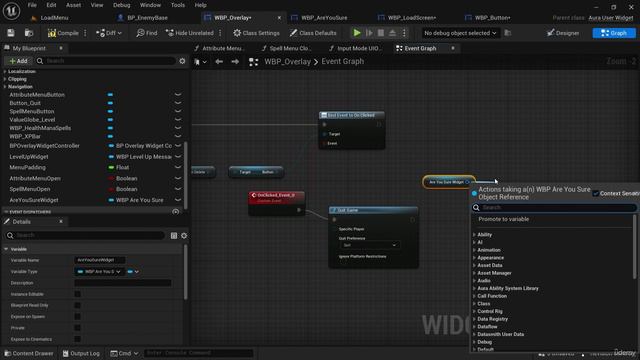Start Play in Editor
The height and width of the screenshot is (360, 640).
tap(357, 33)
